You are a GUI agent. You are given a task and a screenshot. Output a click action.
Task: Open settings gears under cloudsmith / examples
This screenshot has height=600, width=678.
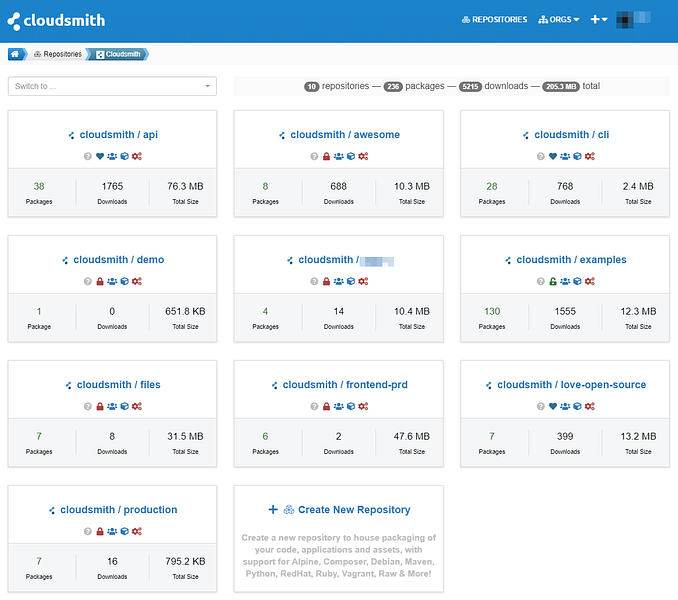click(x=590, y=281)
